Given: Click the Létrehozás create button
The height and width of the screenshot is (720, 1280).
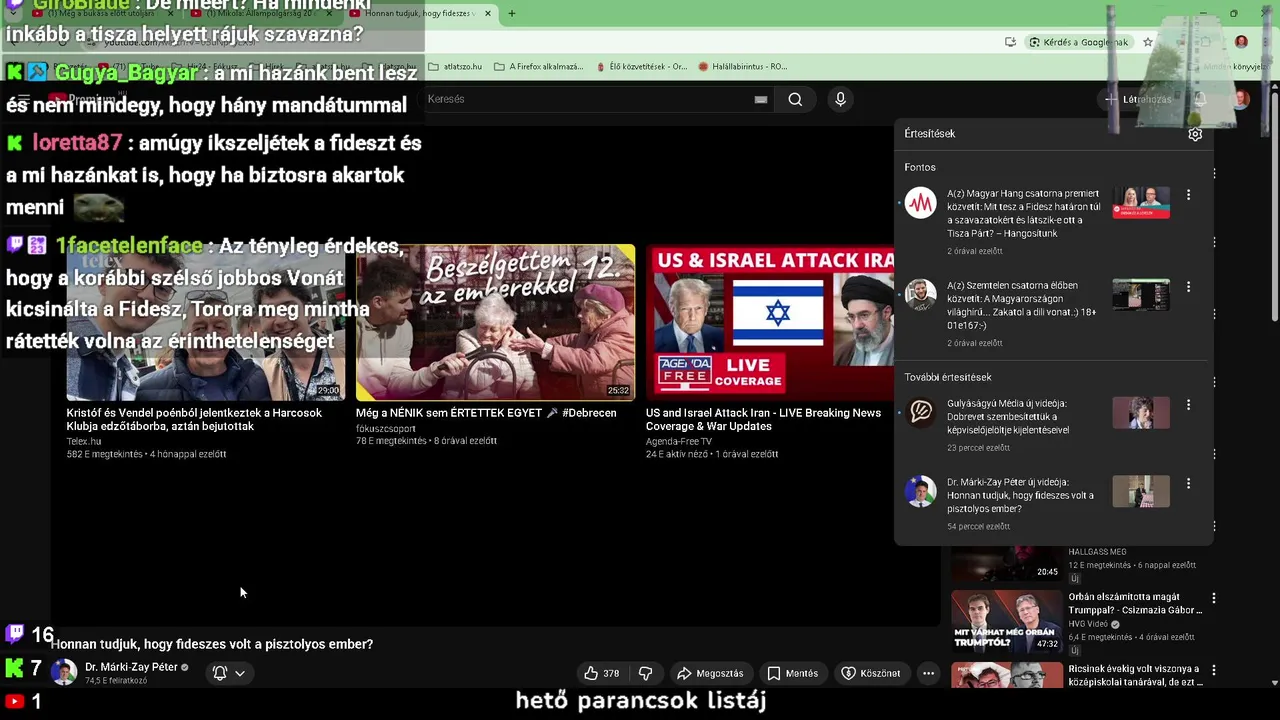Looking at the screenshot, I should click(x=1138, y=99).
